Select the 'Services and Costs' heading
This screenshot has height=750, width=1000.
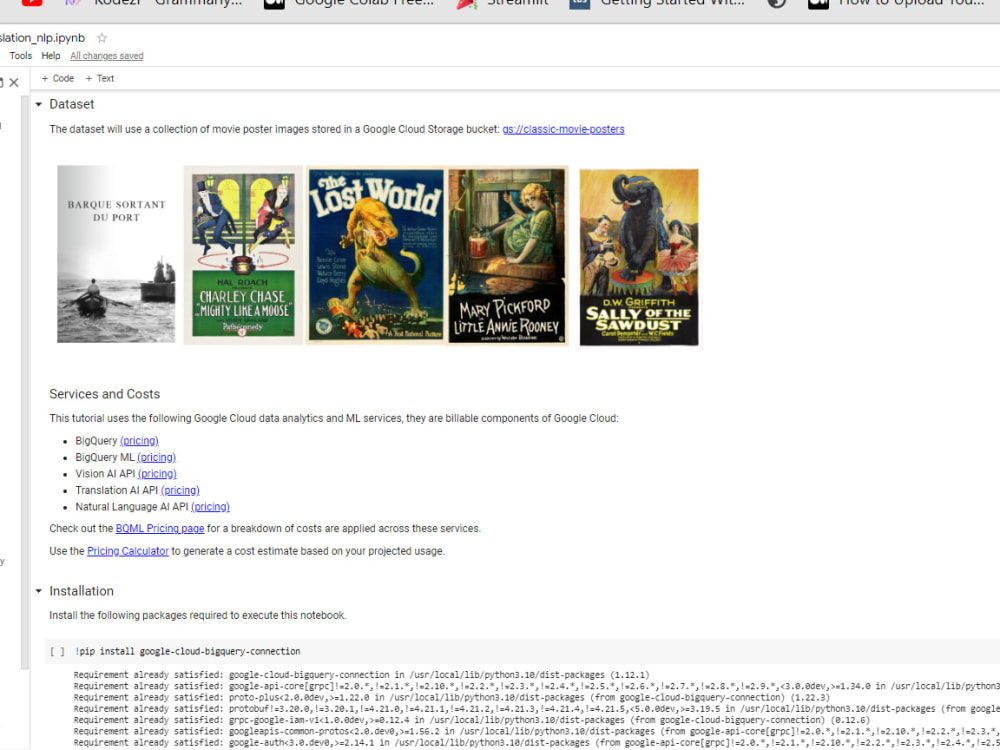105,394
